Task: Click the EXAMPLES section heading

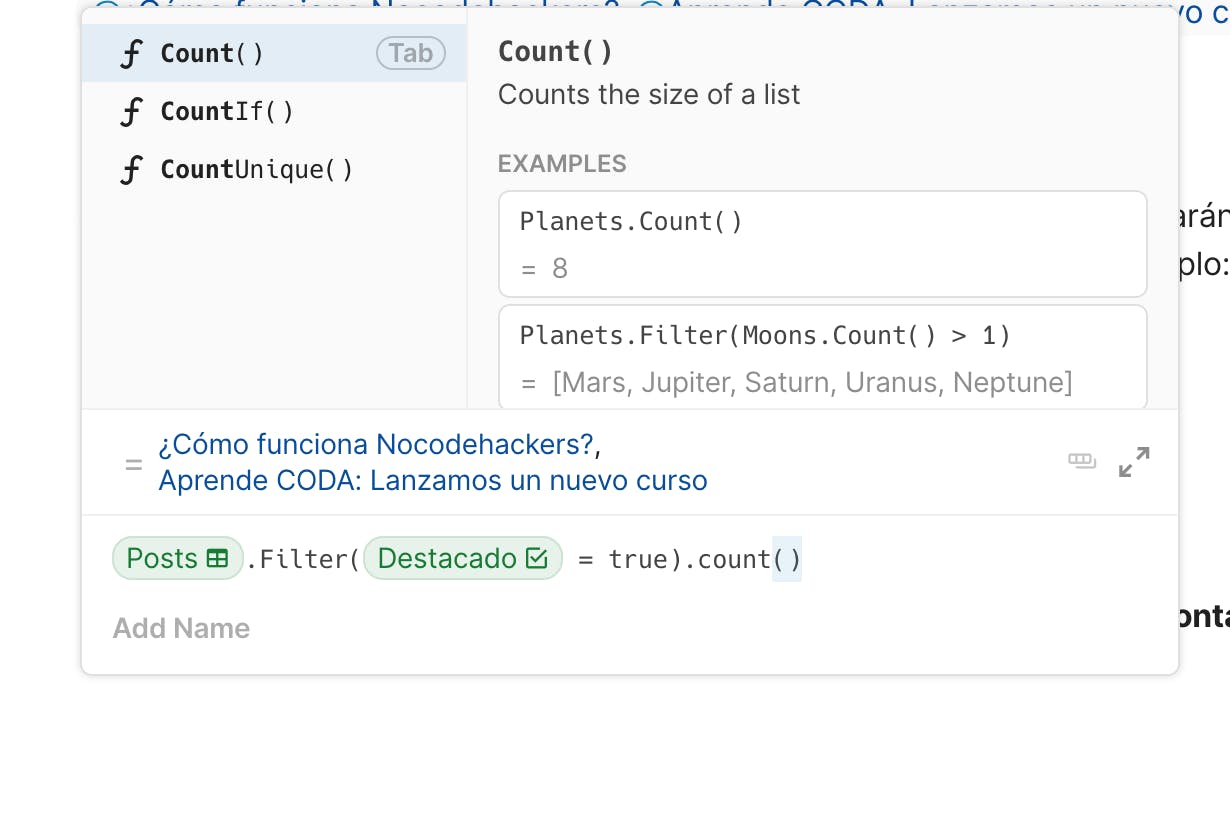Action: pos(562,163)
